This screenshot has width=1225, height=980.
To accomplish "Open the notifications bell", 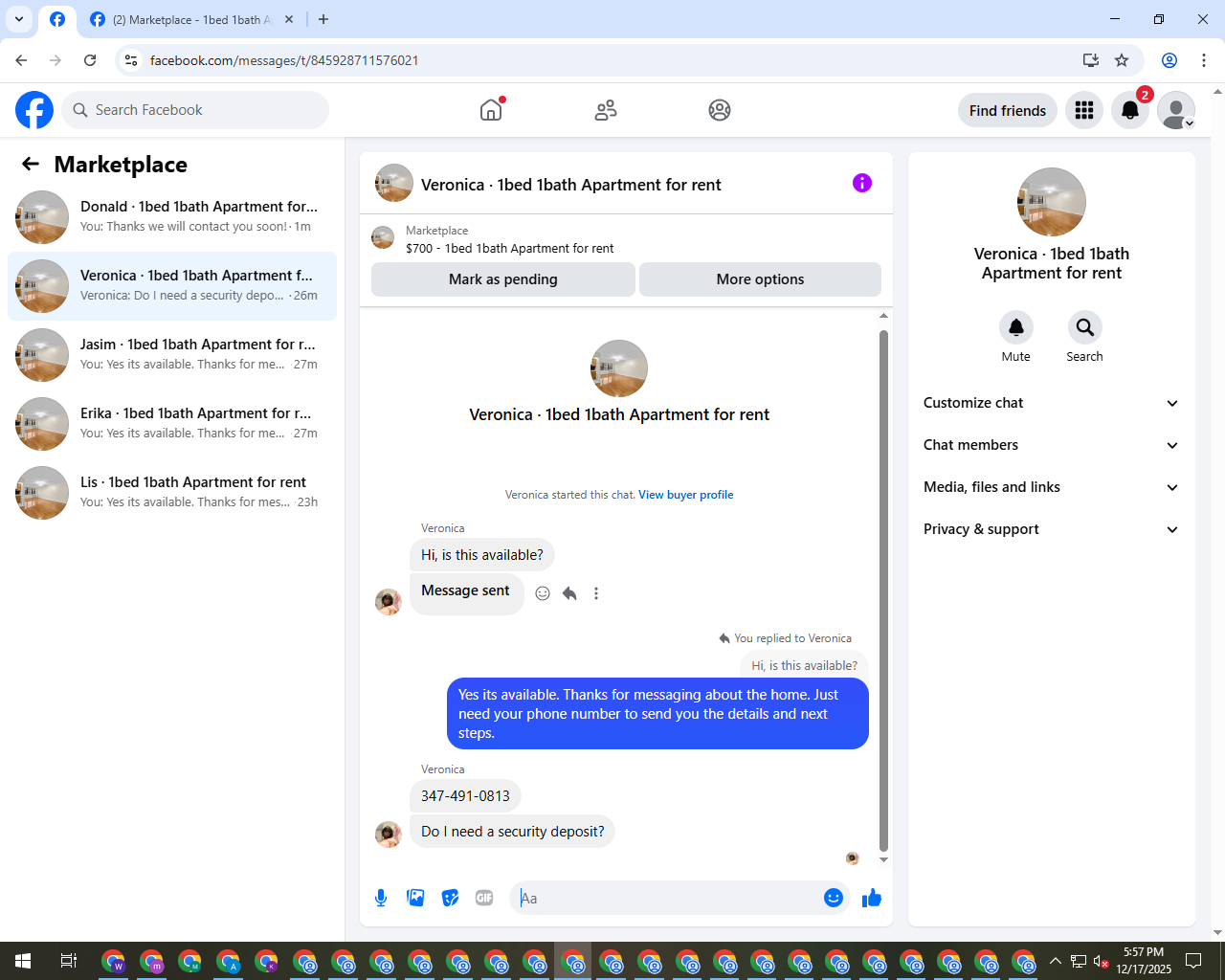I will point(1130,110).
